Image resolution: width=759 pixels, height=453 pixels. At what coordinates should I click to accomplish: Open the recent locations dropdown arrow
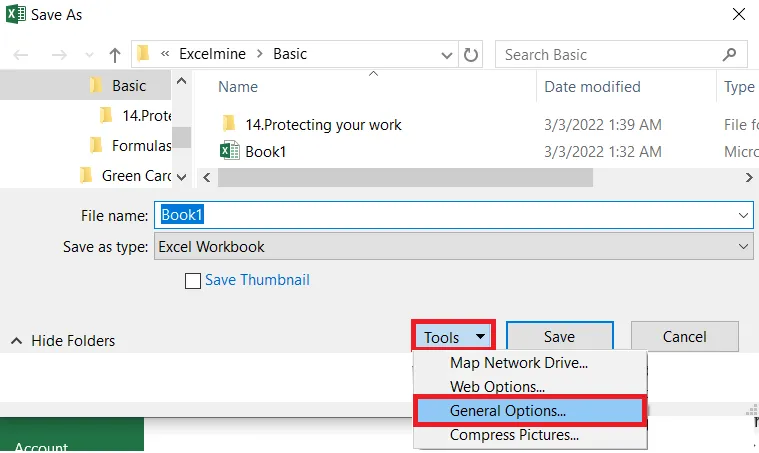[x=89, y=55]
